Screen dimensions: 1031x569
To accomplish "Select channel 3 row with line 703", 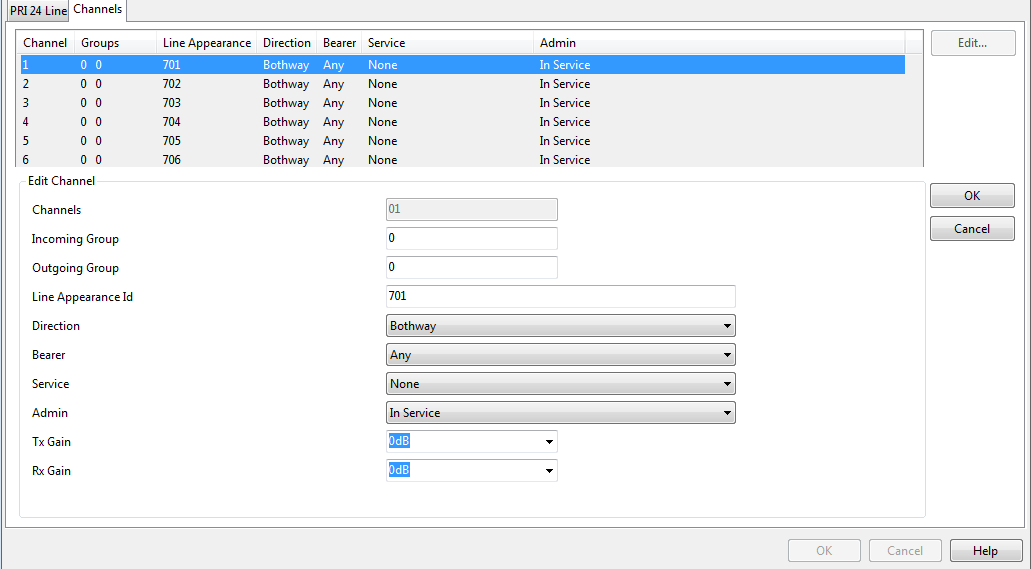I will (461, 103).
